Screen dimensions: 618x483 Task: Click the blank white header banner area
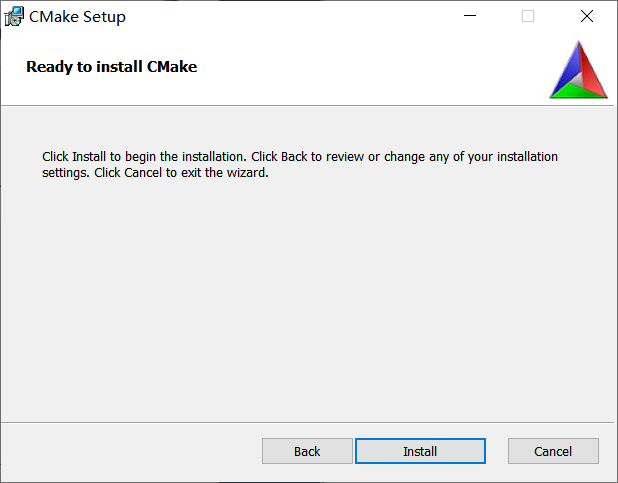pos(380,68)
